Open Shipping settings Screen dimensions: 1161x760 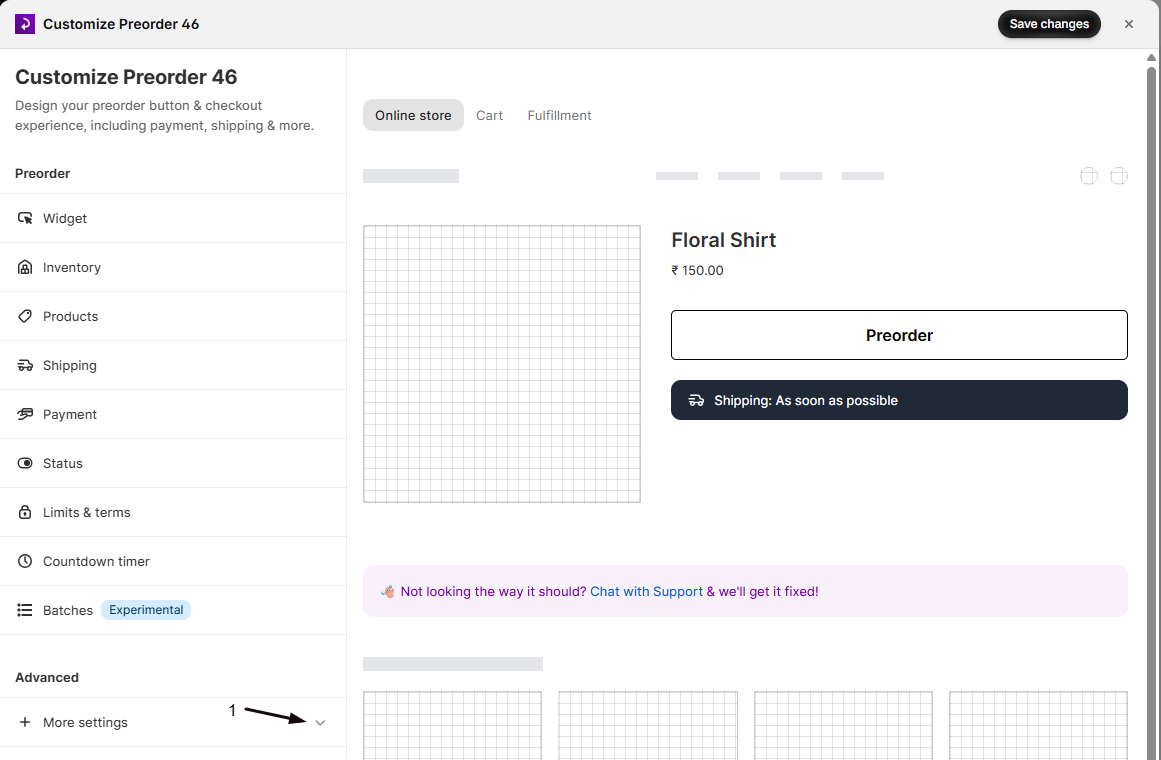[173, 365]
